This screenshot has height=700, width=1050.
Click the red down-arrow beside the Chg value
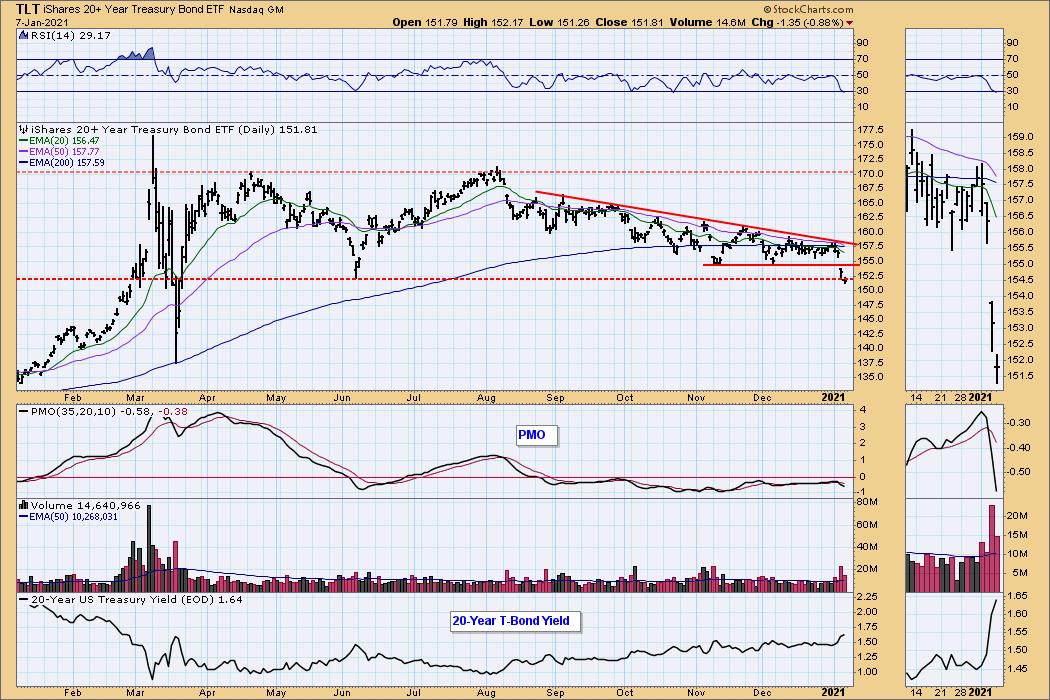(850, 23)
